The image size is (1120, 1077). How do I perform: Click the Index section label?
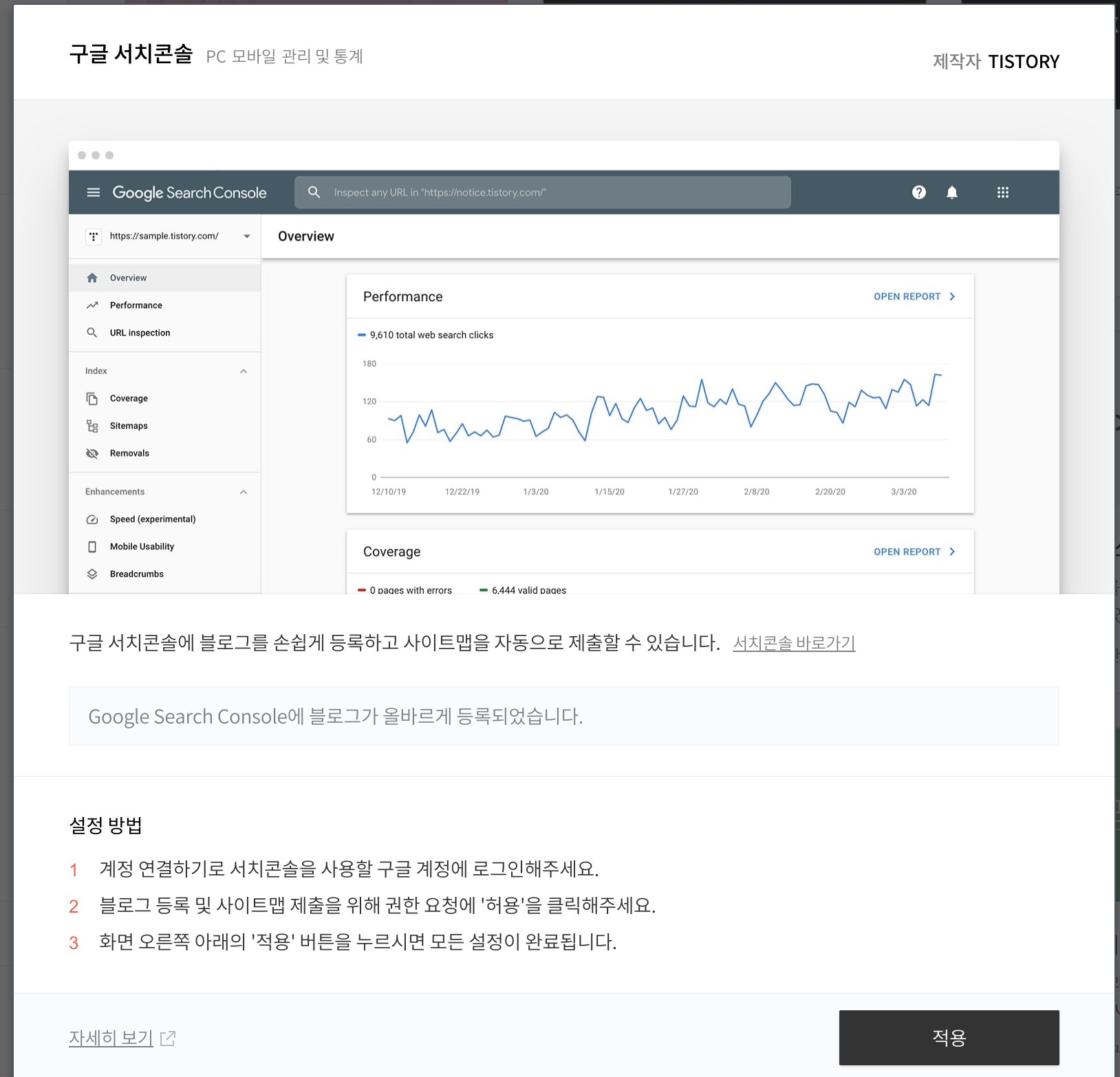[96, 371]
